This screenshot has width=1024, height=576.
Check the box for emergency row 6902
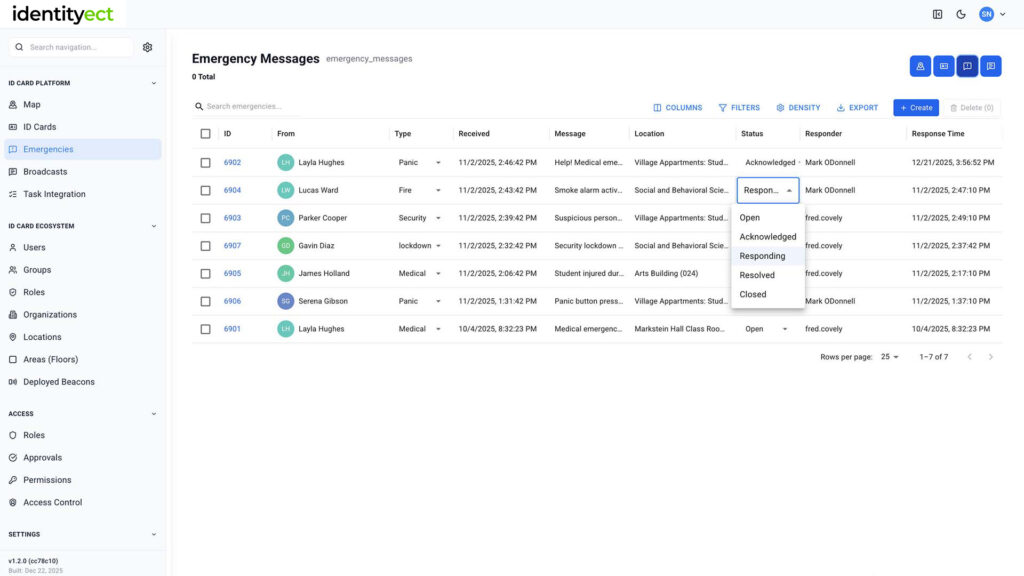point(206,162)
